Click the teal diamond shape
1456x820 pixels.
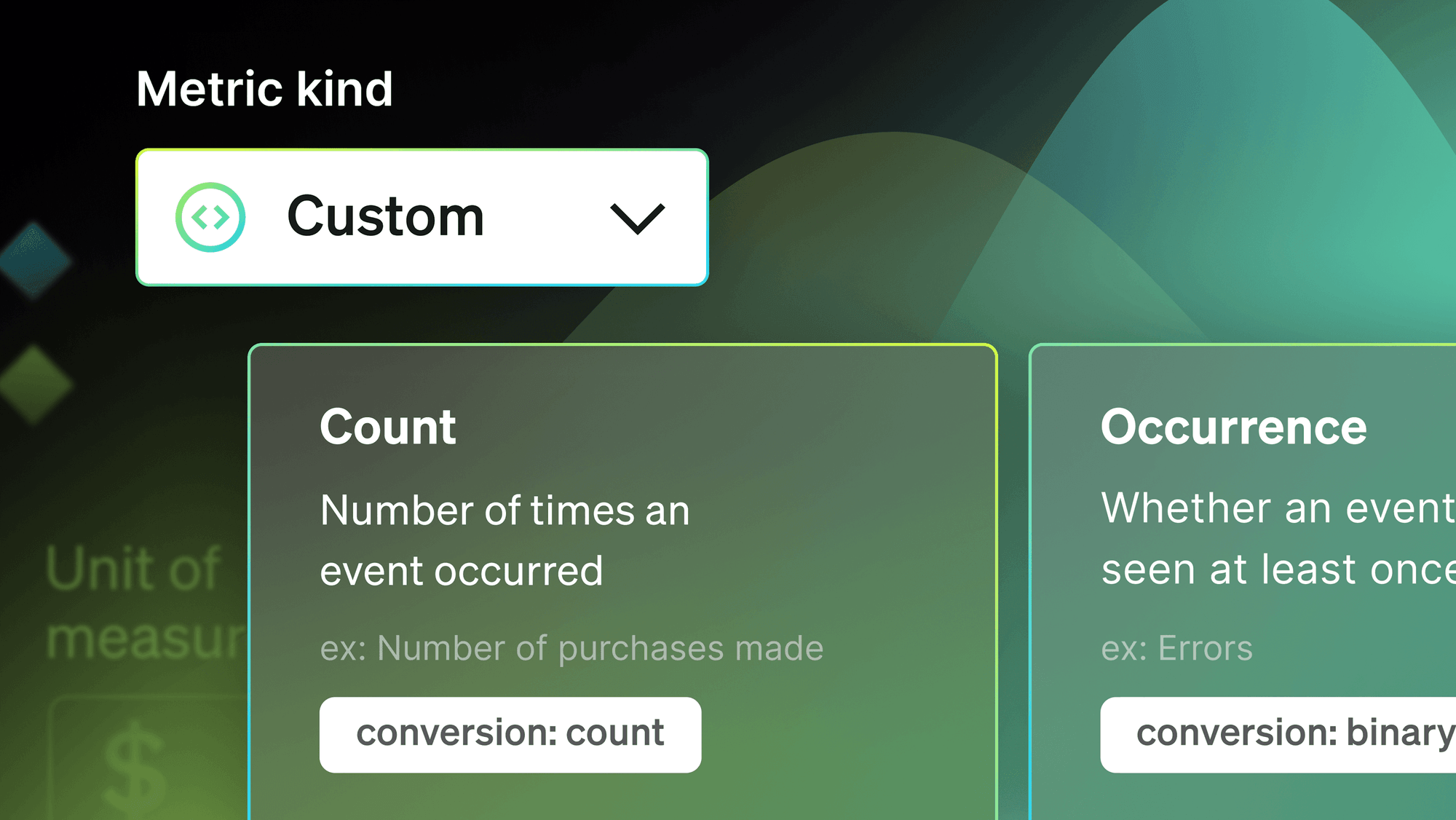tap(34, 261)
